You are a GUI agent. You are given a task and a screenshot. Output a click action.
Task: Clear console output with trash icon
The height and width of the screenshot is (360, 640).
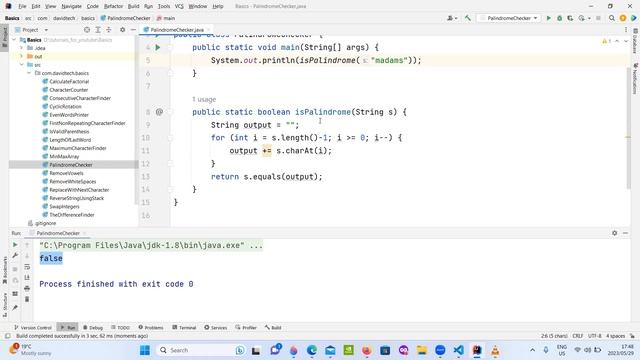(27, 299)
